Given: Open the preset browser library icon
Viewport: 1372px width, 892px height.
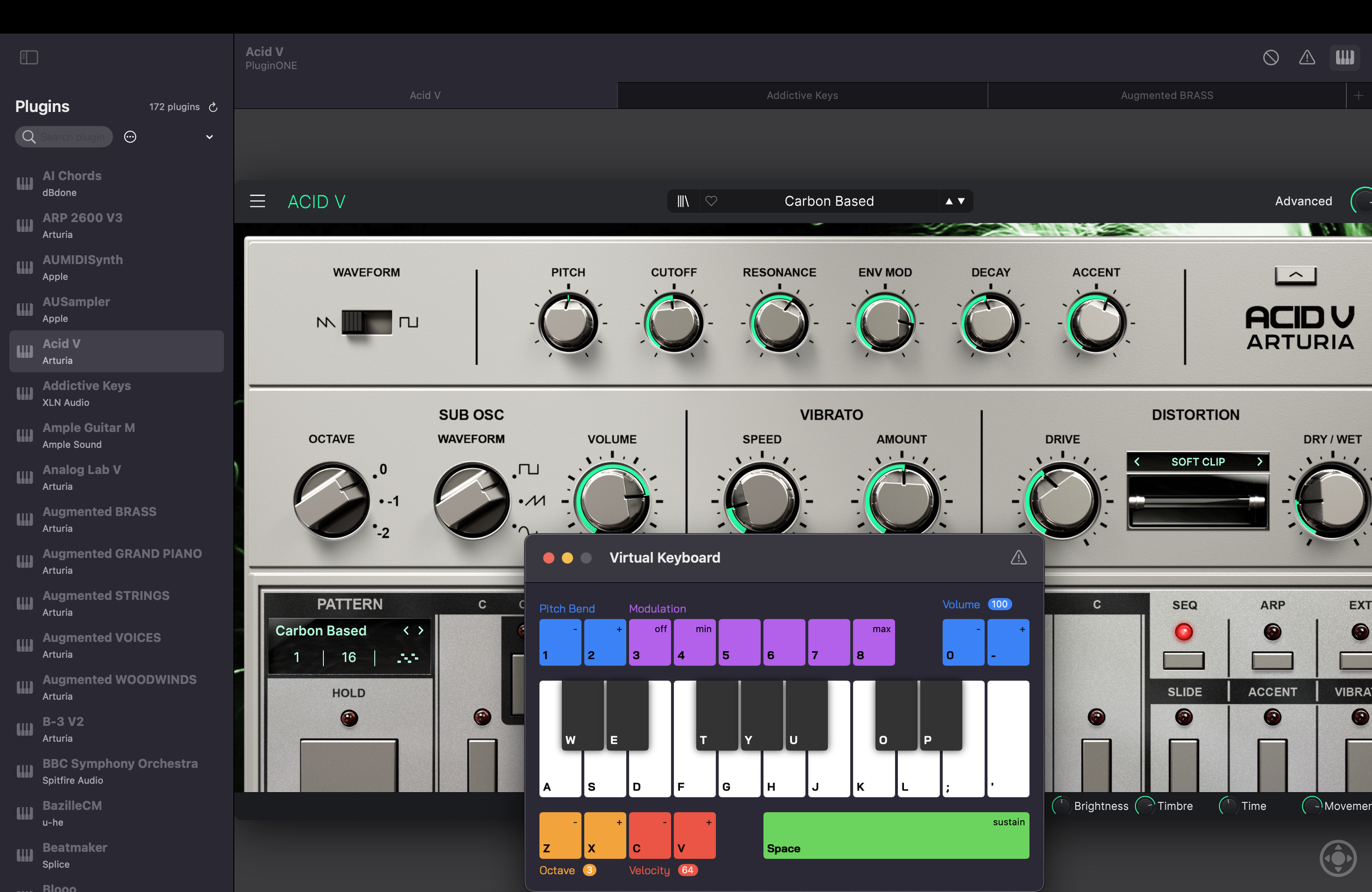Looking at the screenshot, I should click(x=683, y=201).
